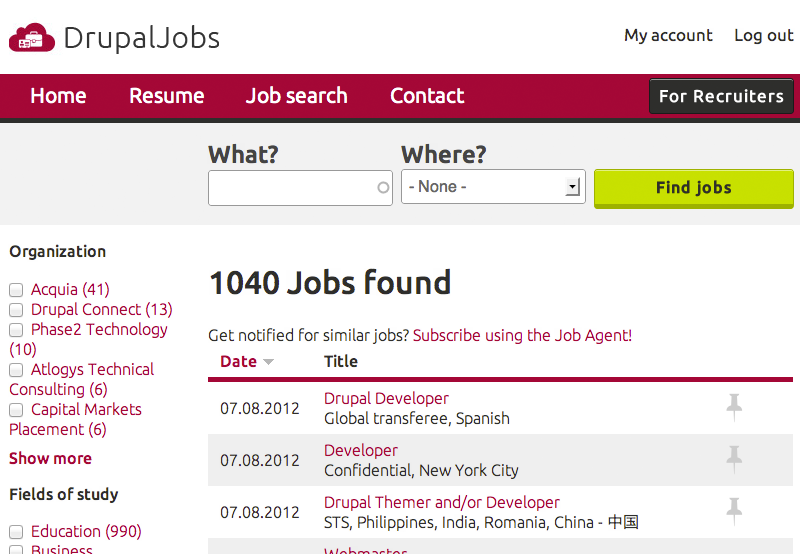Click the Acquia (41) organization link
The height and width of the screenshot is (554, 800).
click(x=70, y=289)
